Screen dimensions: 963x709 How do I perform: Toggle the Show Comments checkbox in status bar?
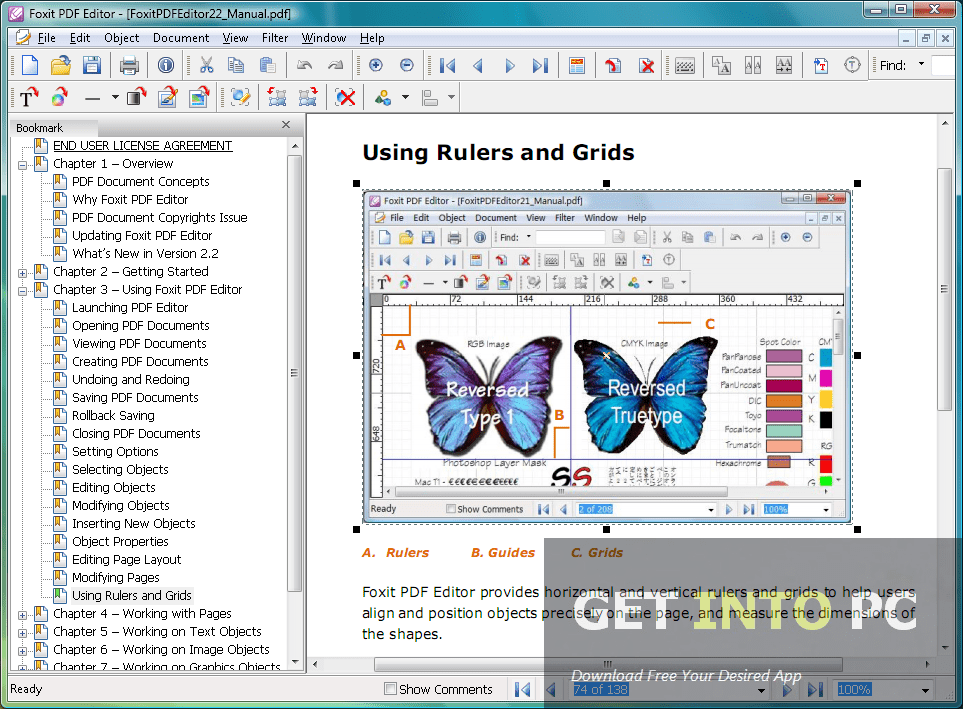point(390,689)
